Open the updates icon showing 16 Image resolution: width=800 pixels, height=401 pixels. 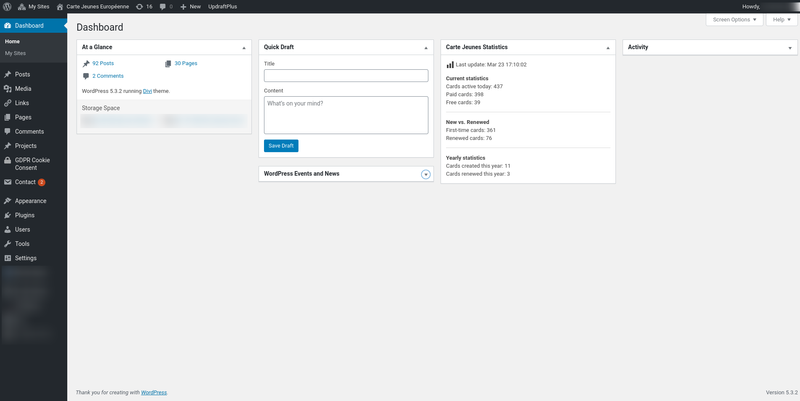click(139, 7)
